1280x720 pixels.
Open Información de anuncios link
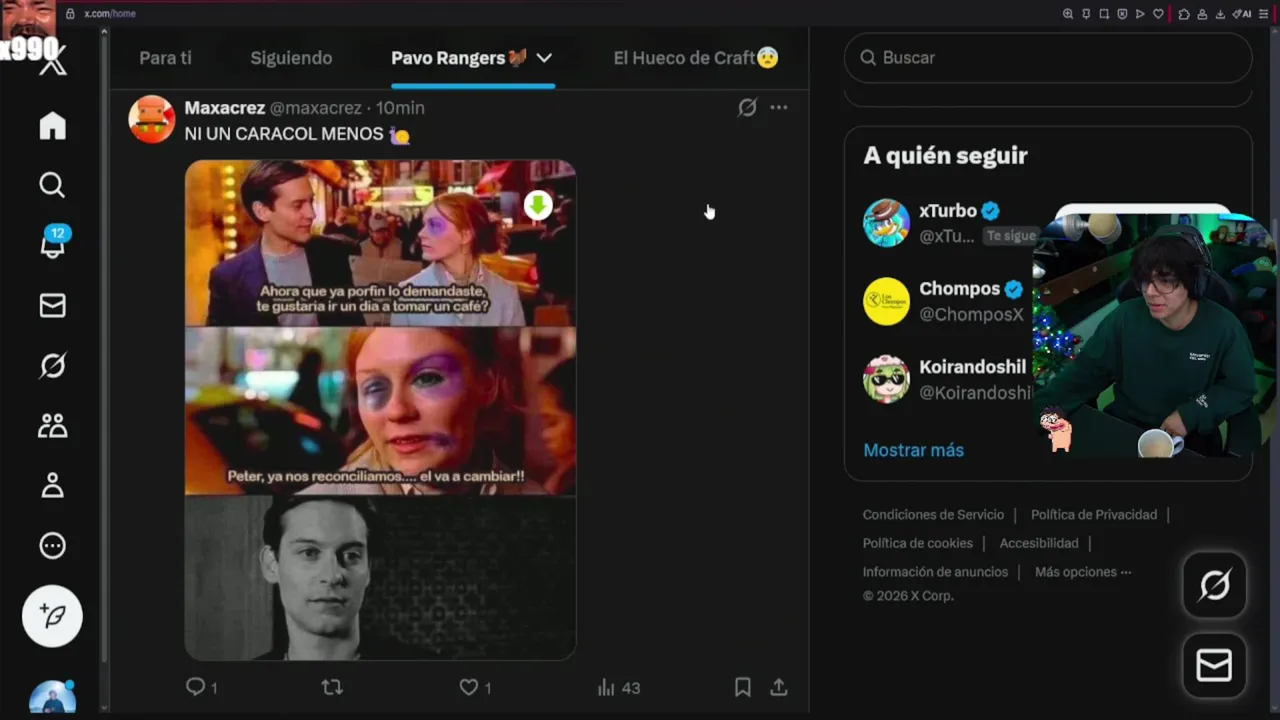935,572
